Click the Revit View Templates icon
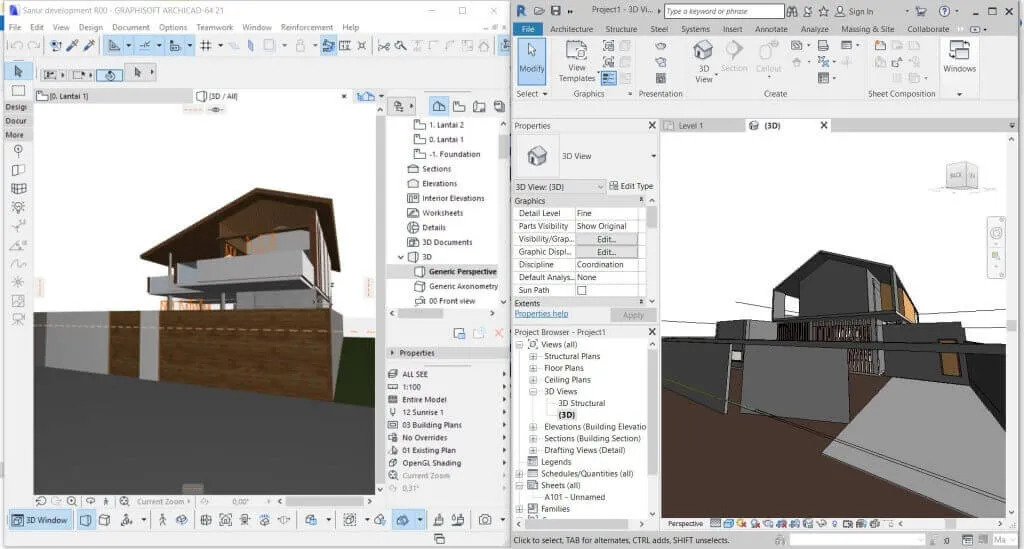The width and height of the screenshot is (1024, 549). click(577, 61)
